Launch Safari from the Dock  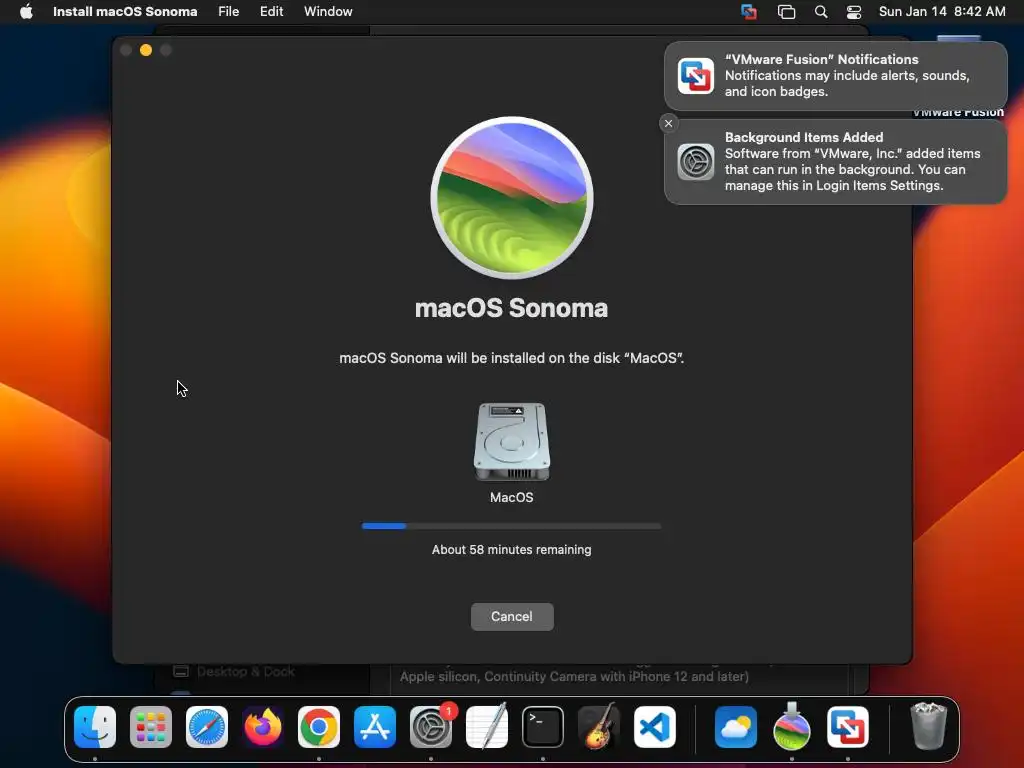(x=207, y=727)
